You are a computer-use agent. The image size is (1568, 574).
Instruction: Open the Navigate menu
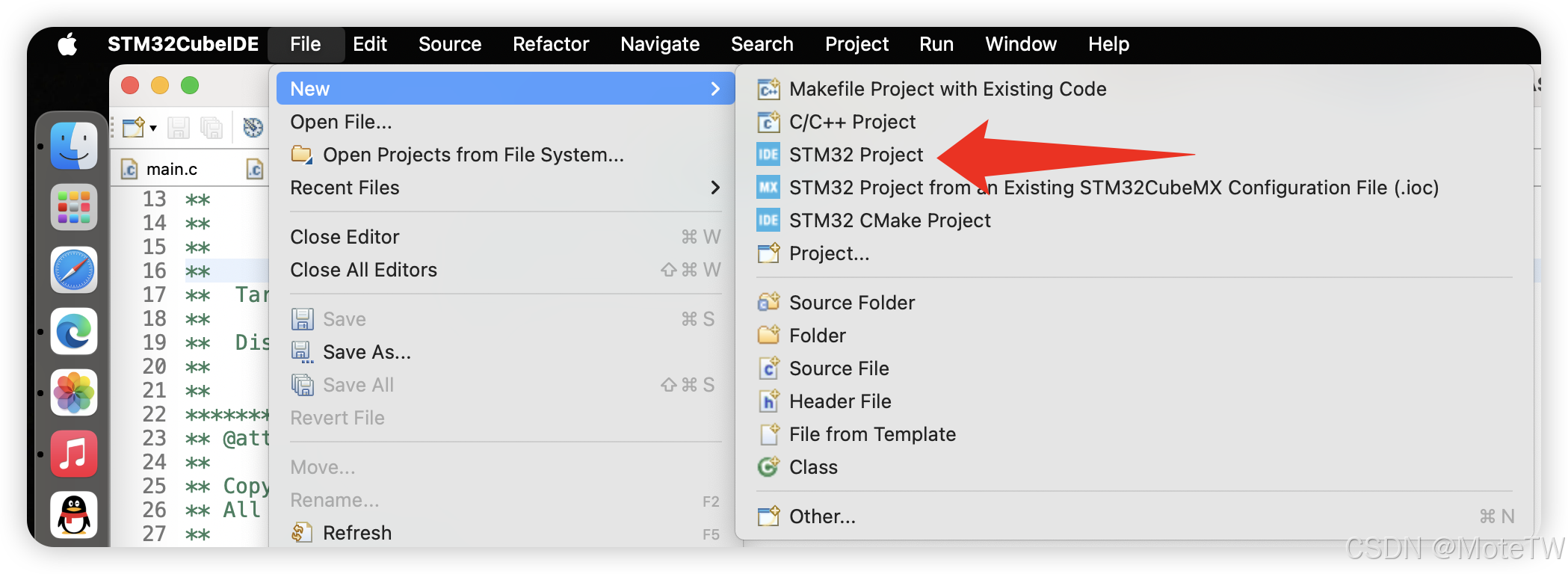click(660, 44)
